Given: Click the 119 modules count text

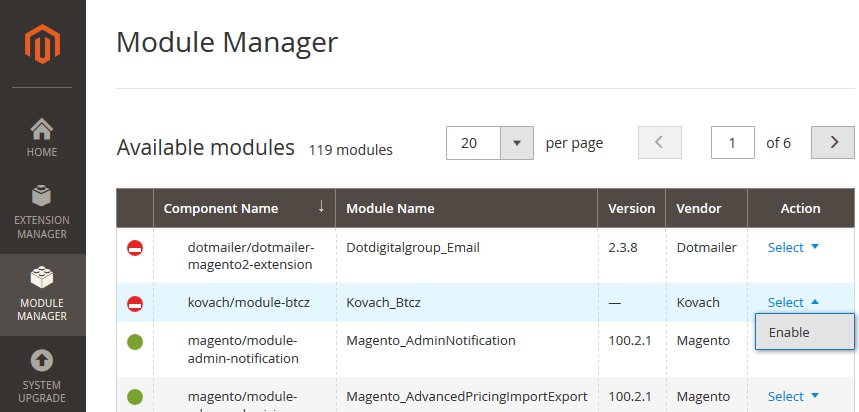Looking at the screenshot, I should coord(351,150).
